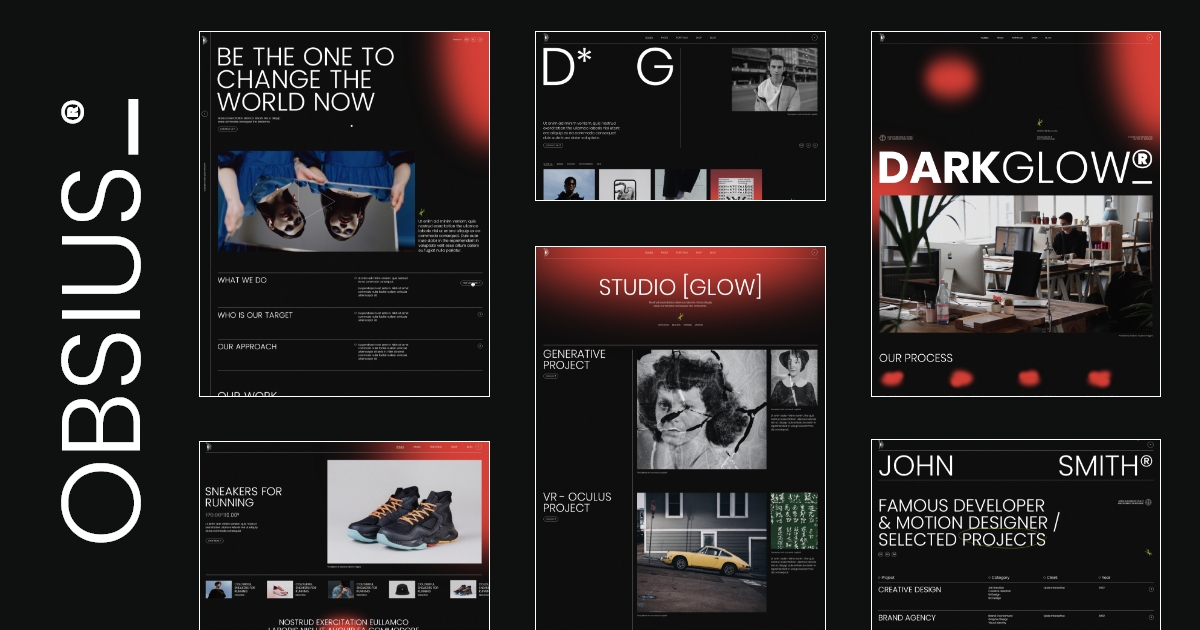Image resolution: width=1200 pixels, height=630 pixels.
Task: Click the button under Generative Project title
Action: 551,377
